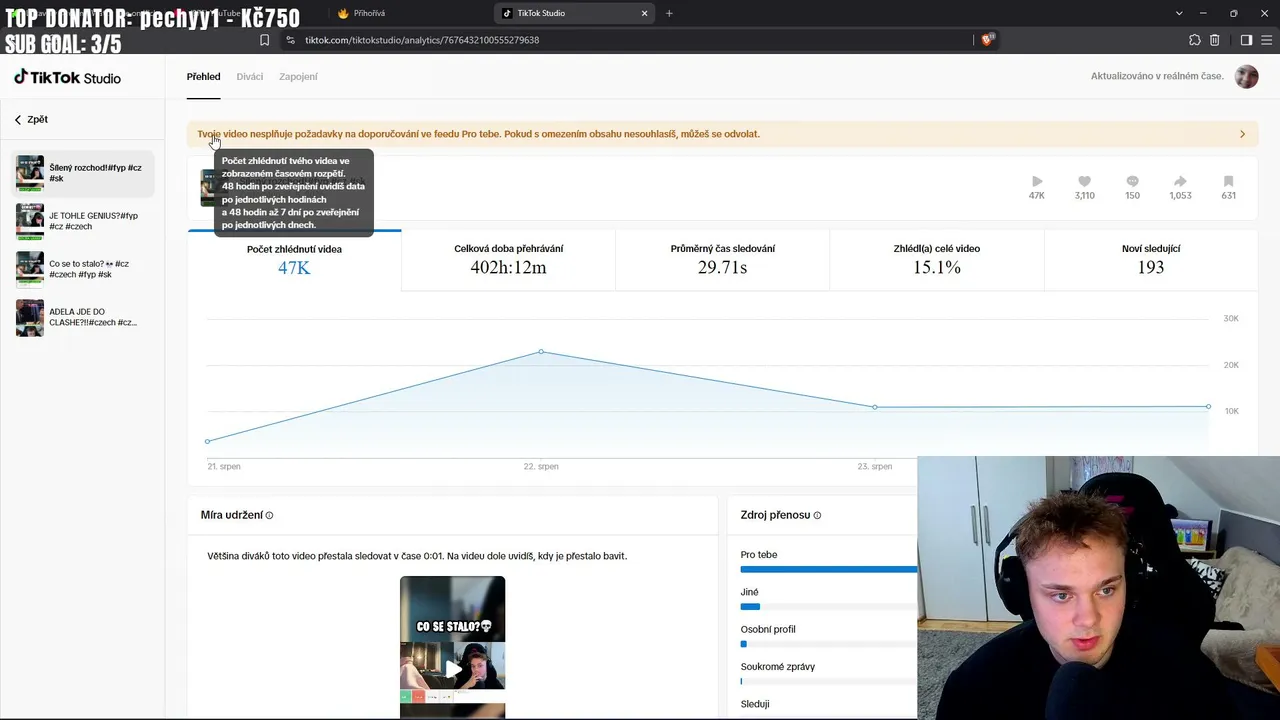This screenshot has height=720, width=1280.
Task: Click the TikTok Studio logo
Action: tap(67, 77)
